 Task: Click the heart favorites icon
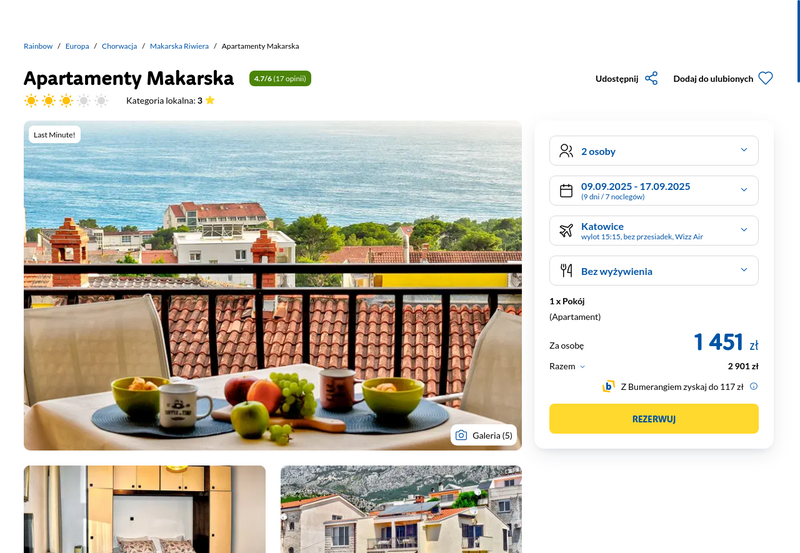(765, 79)
